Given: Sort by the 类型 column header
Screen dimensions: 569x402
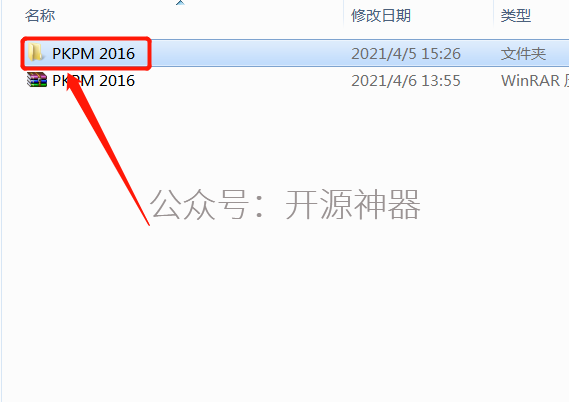Looking at the screenshot, I should 516,16.
